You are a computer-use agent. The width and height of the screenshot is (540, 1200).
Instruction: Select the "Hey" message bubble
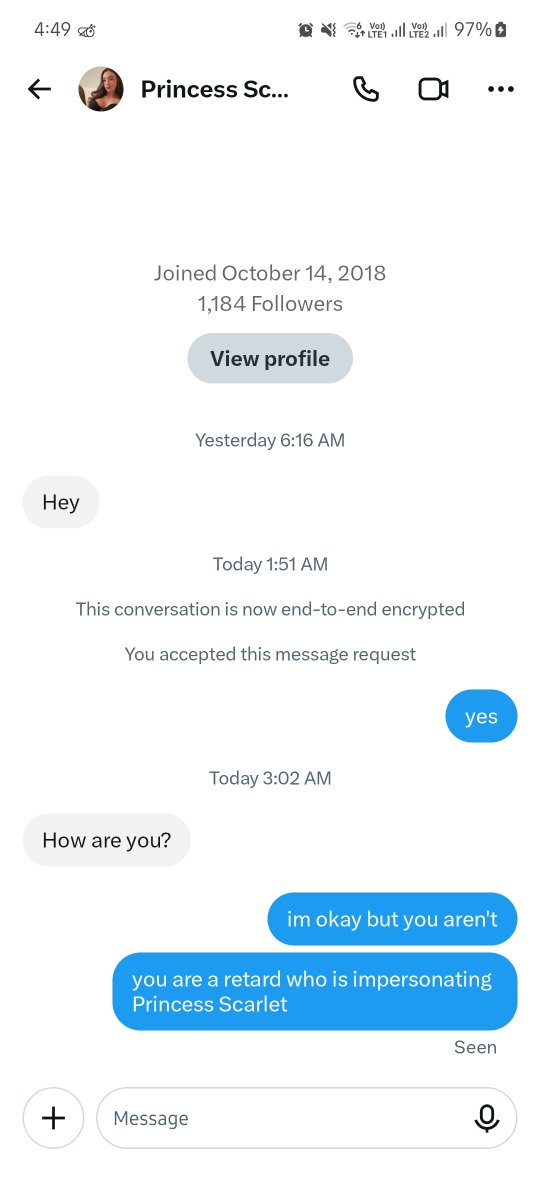(61, 502)
